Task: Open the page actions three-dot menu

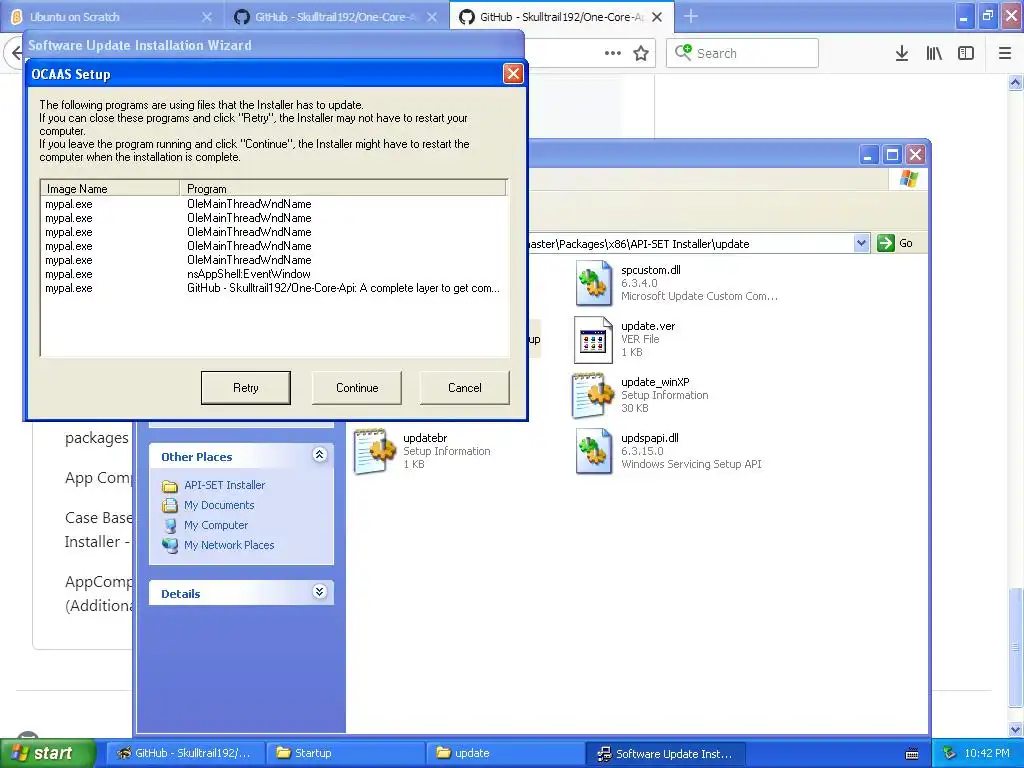Action: point(613,53)
